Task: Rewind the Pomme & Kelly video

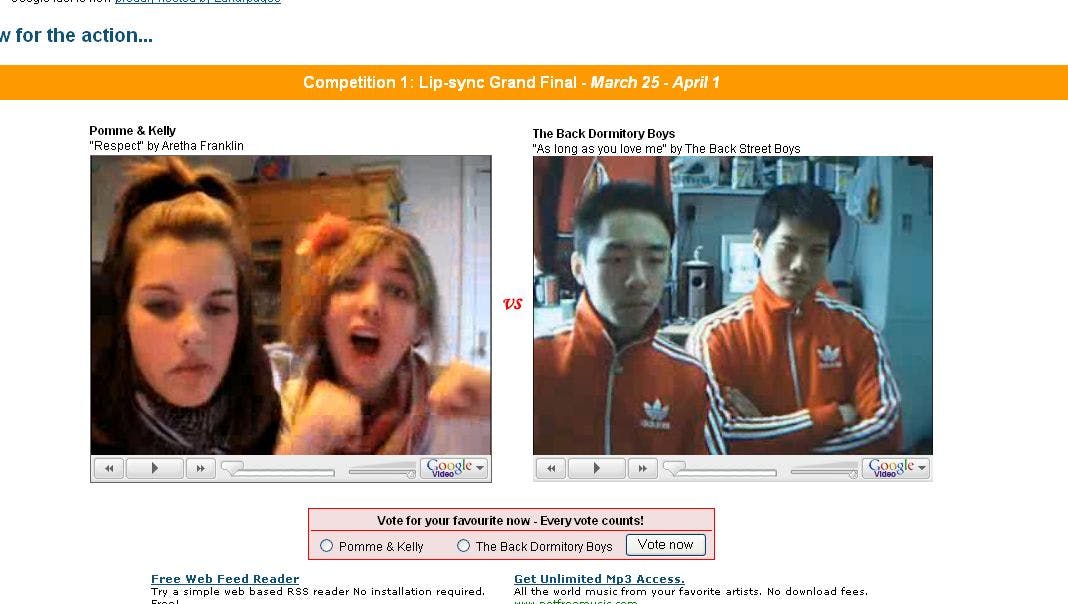Action: coord(109,468)
